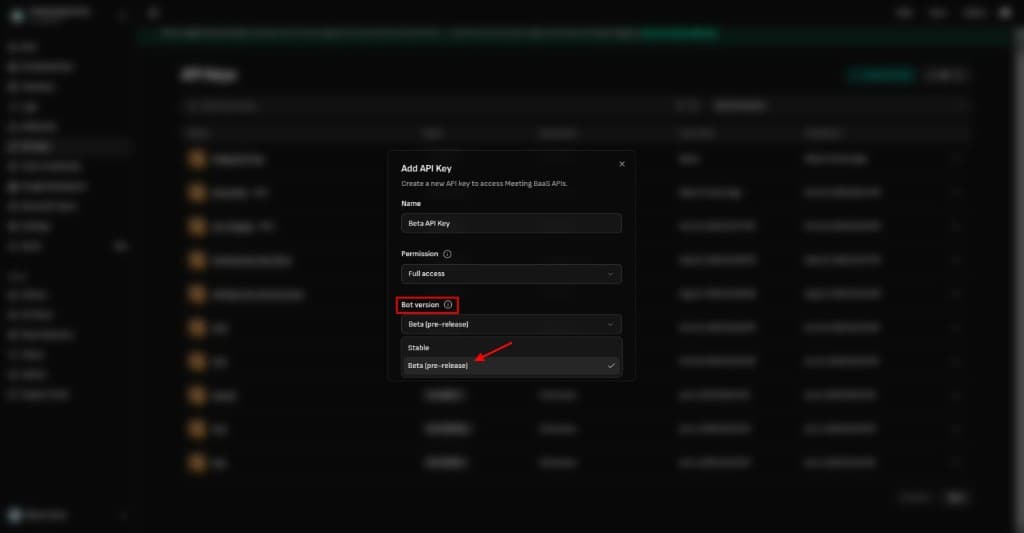Click the Name field containing Beta API Key
The image size is (1024, 533).
coord(511,223)
